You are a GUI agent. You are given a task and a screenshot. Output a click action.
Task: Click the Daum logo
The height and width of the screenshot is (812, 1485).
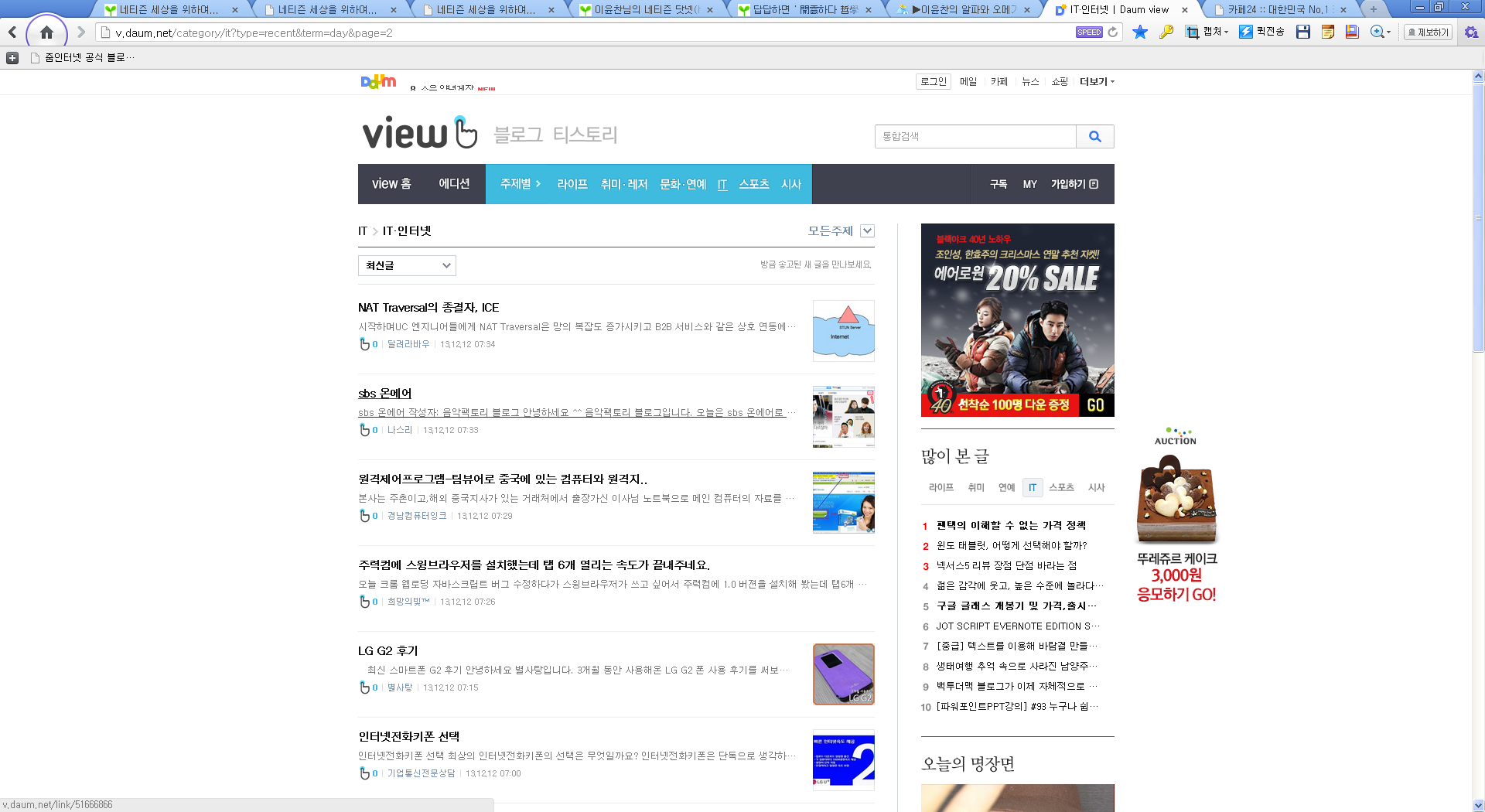pyautogui.click(x=378, y=82)
